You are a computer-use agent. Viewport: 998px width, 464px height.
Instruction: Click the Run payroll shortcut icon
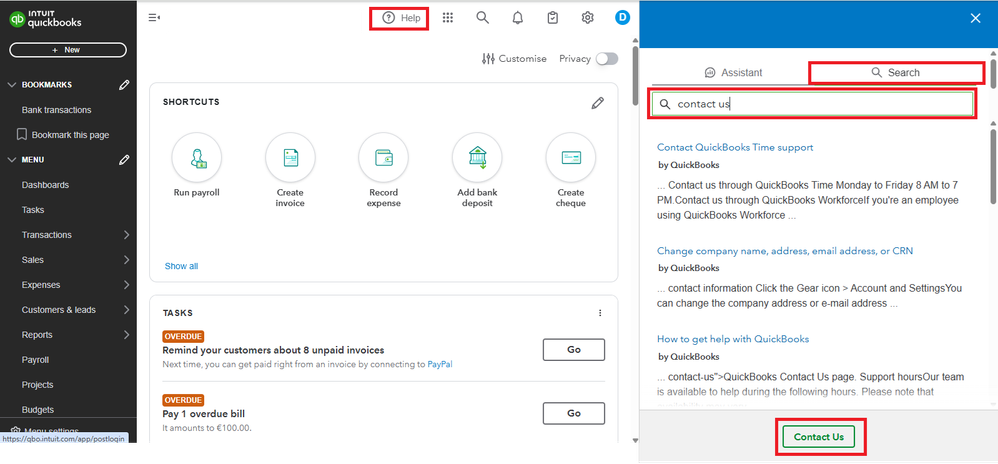pyautogui.click(x=197, y=157)
